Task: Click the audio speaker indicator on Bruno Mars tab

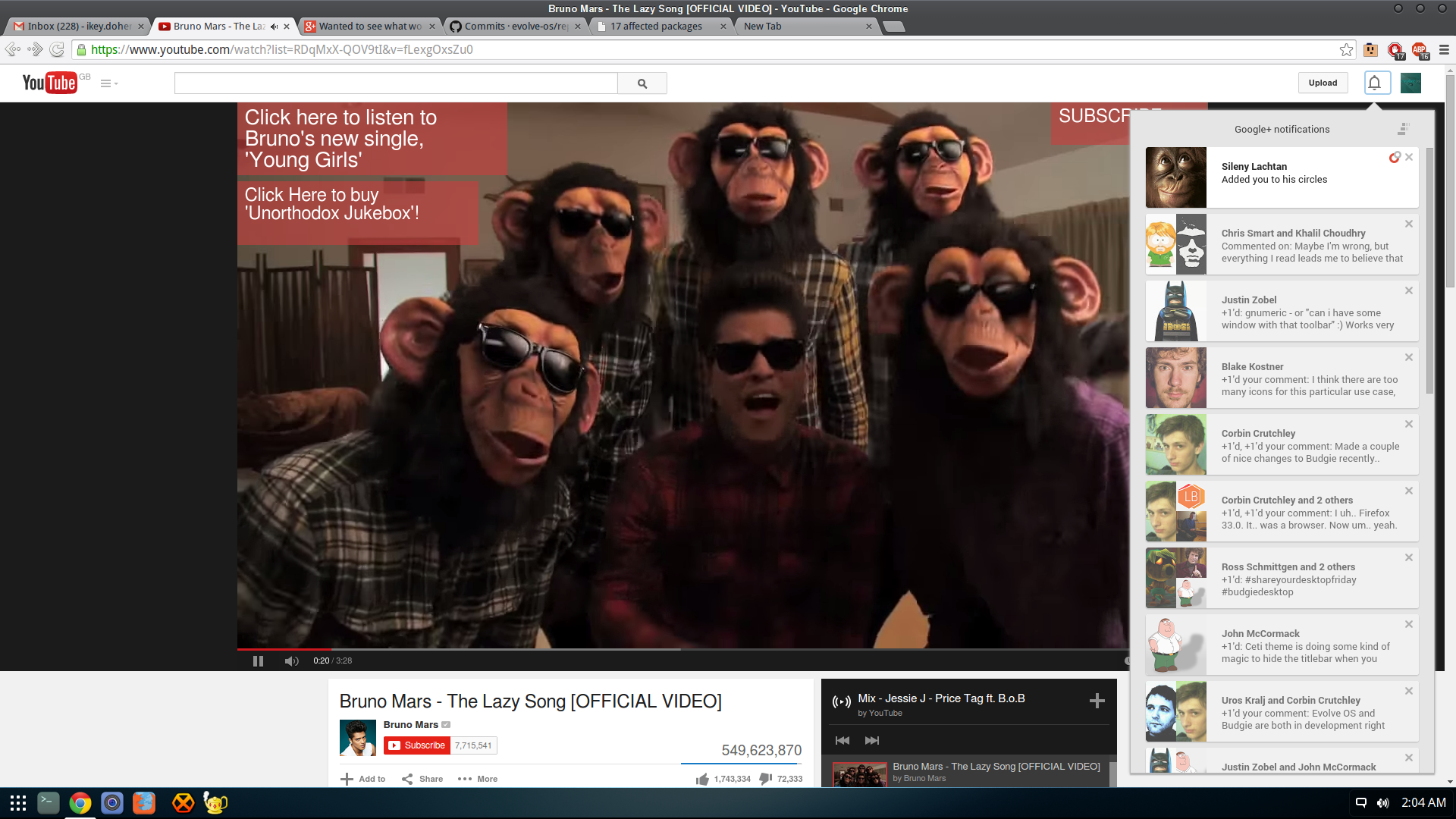Action: point(274,27)
